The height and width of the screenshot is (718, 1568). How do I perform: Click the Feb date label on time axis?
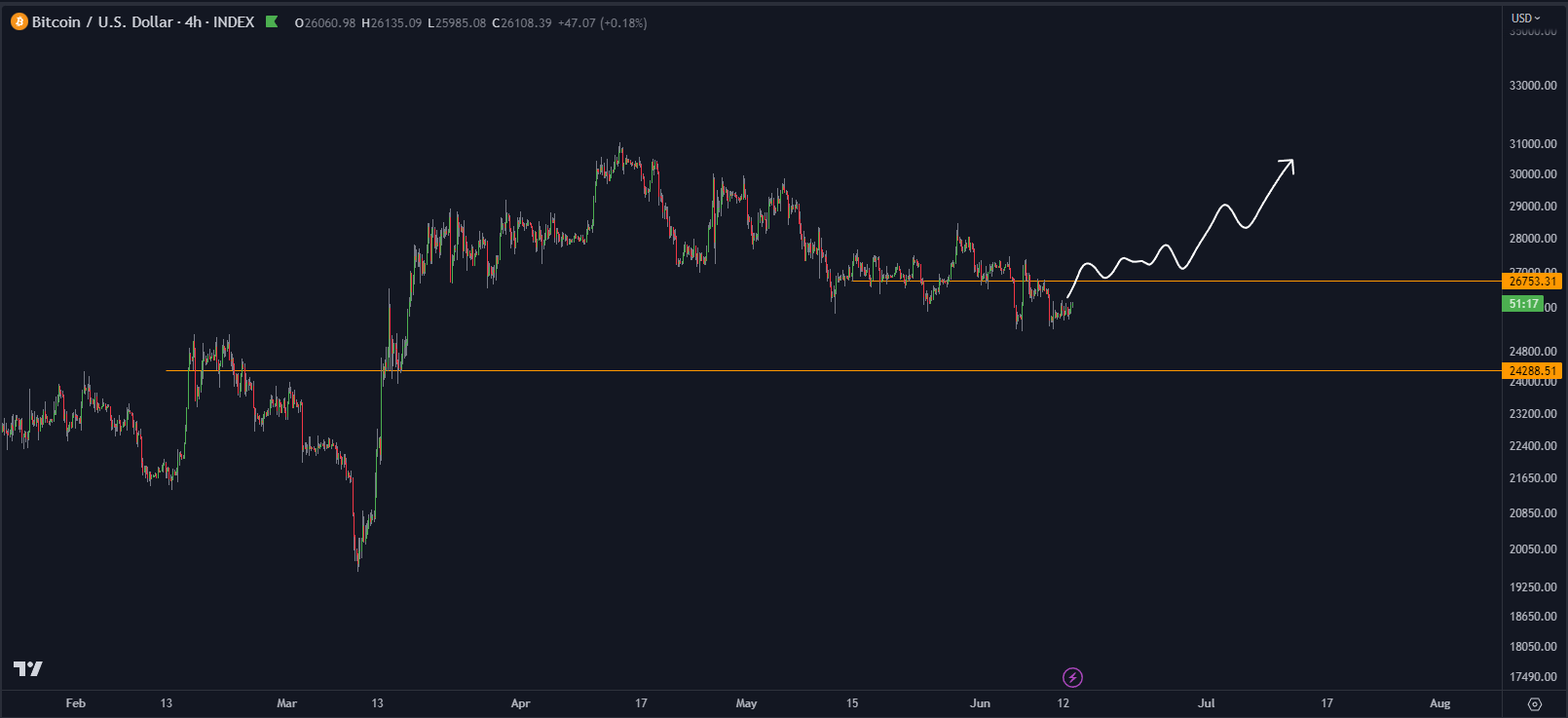[x=75, y=703]
